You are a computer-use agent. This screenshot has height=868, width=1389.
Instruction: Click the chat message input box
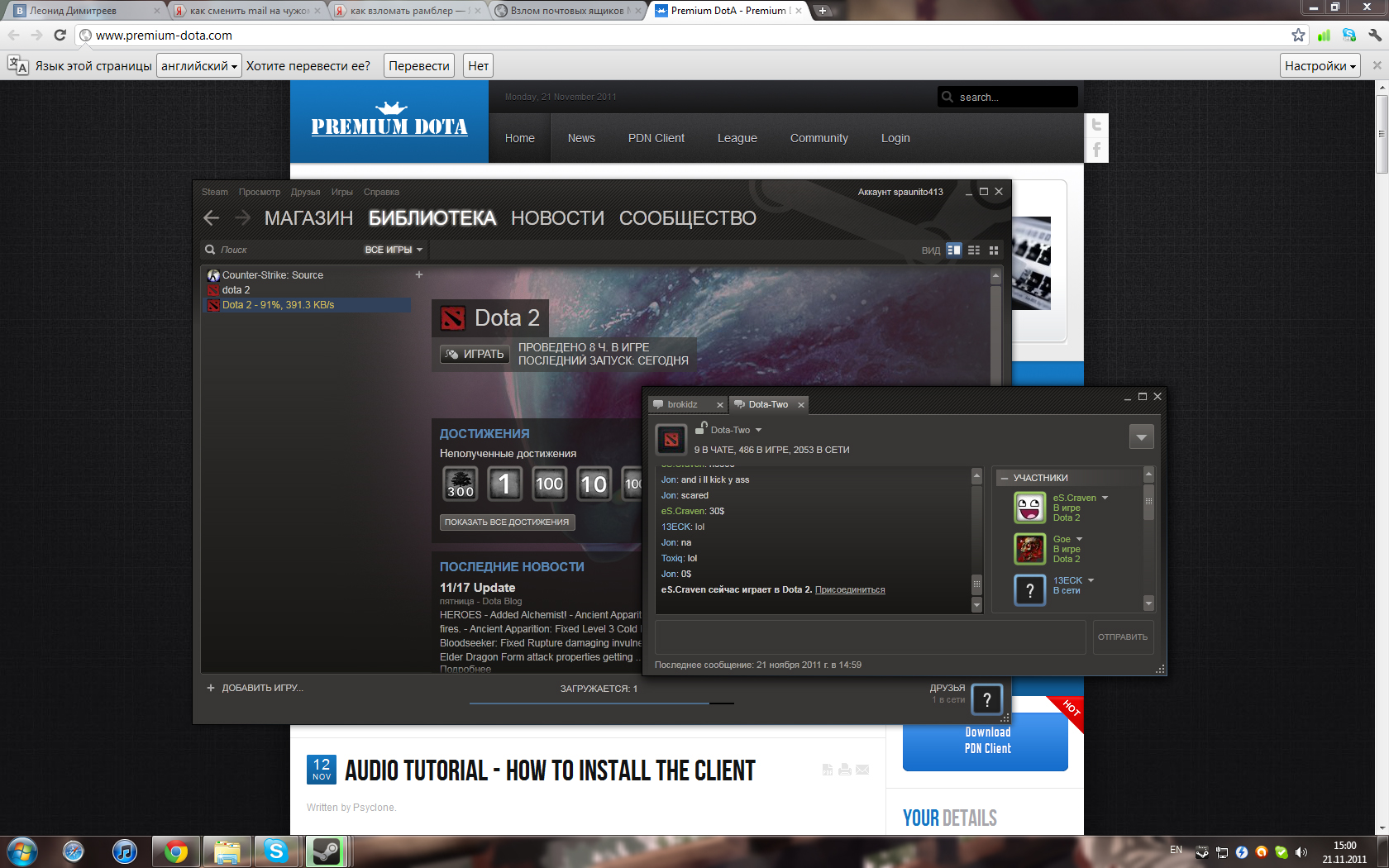tap(871, 637)
